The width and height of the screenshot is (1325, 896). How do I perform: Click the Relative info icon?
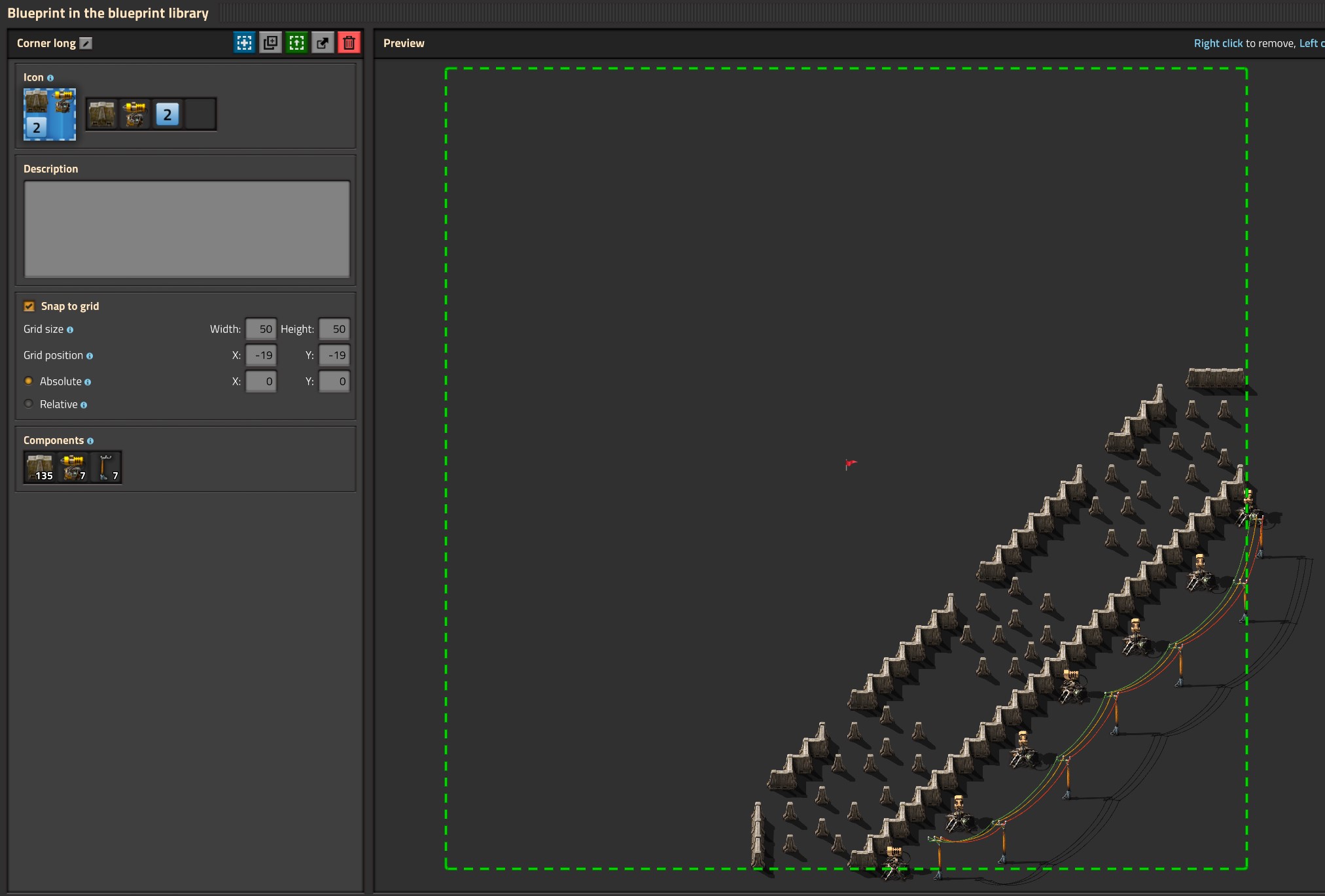[x=84, y=405]
